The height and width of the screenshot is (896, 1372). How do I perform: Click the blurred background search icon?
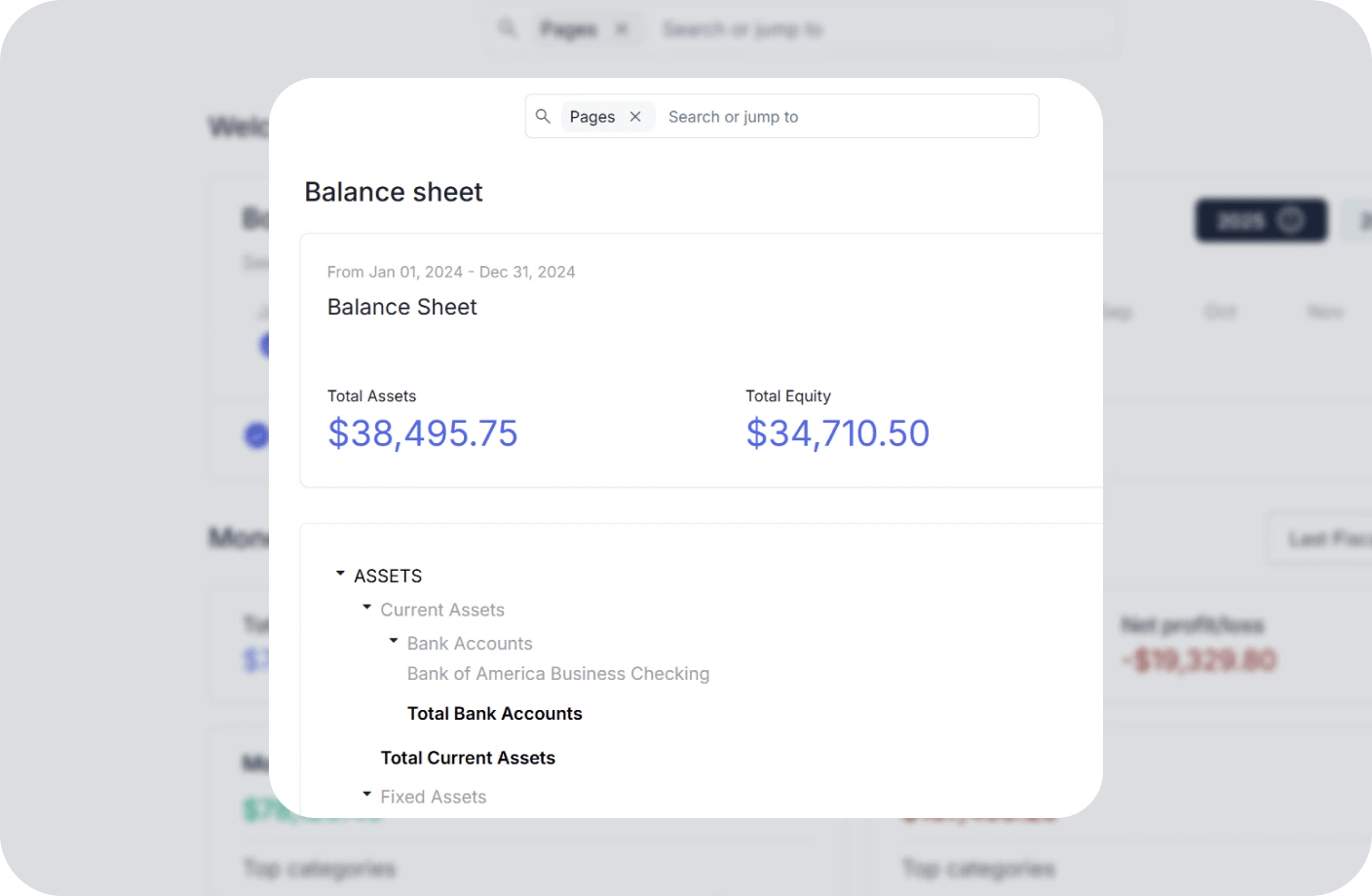[507, 28]
